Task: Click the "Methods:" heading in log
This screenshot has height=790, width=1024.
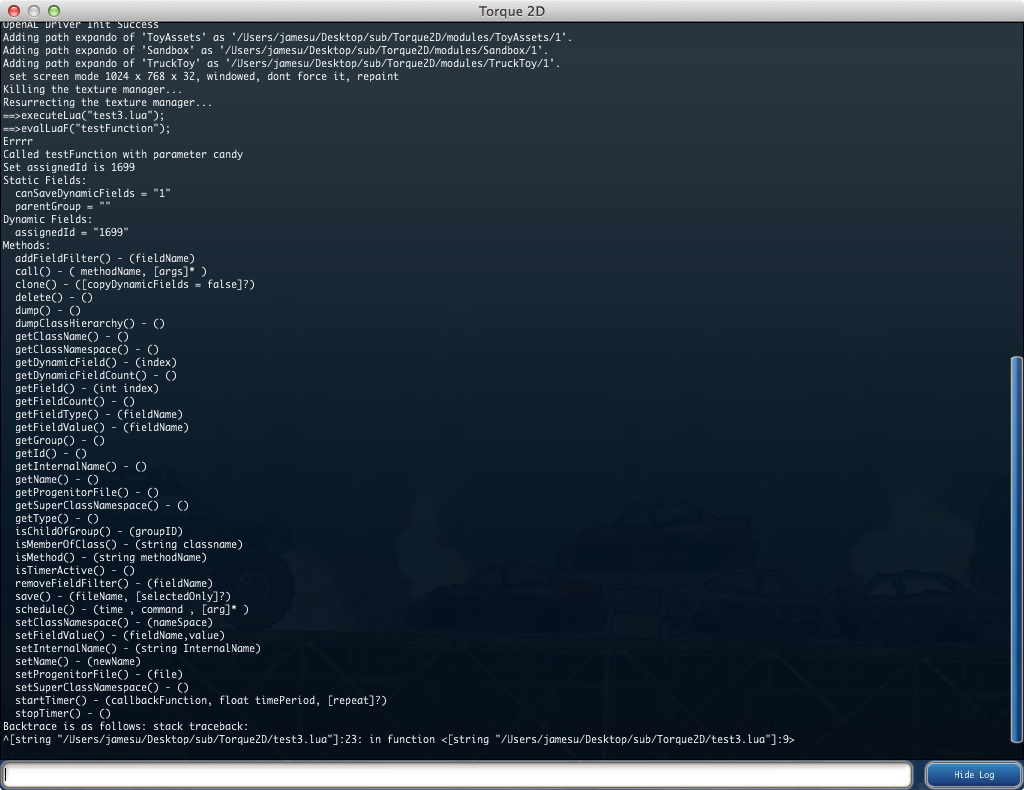Action: (x=26, y=245)
